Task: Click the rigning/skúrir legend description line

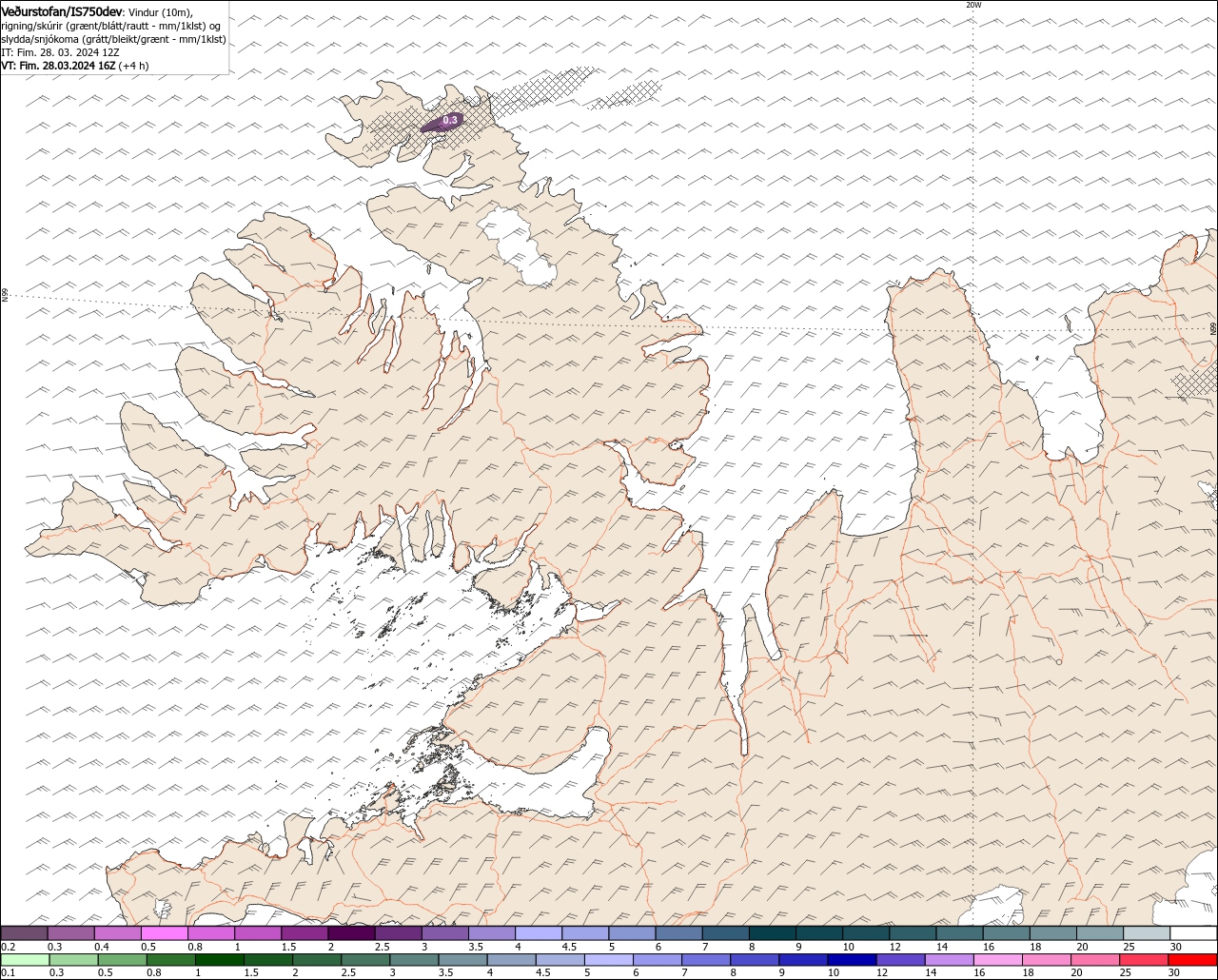Action: point(111,26)
